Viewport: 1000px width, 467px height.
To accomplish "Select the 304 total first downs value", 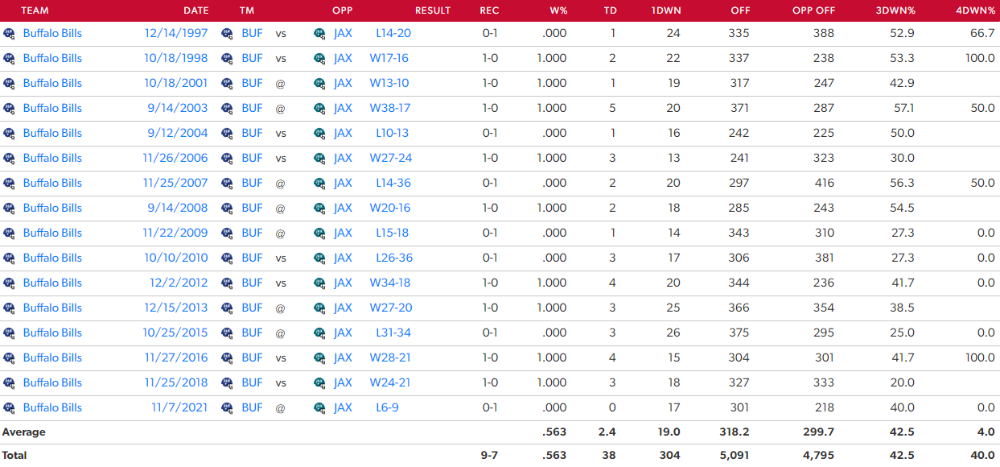I will (x=670, y=456).
